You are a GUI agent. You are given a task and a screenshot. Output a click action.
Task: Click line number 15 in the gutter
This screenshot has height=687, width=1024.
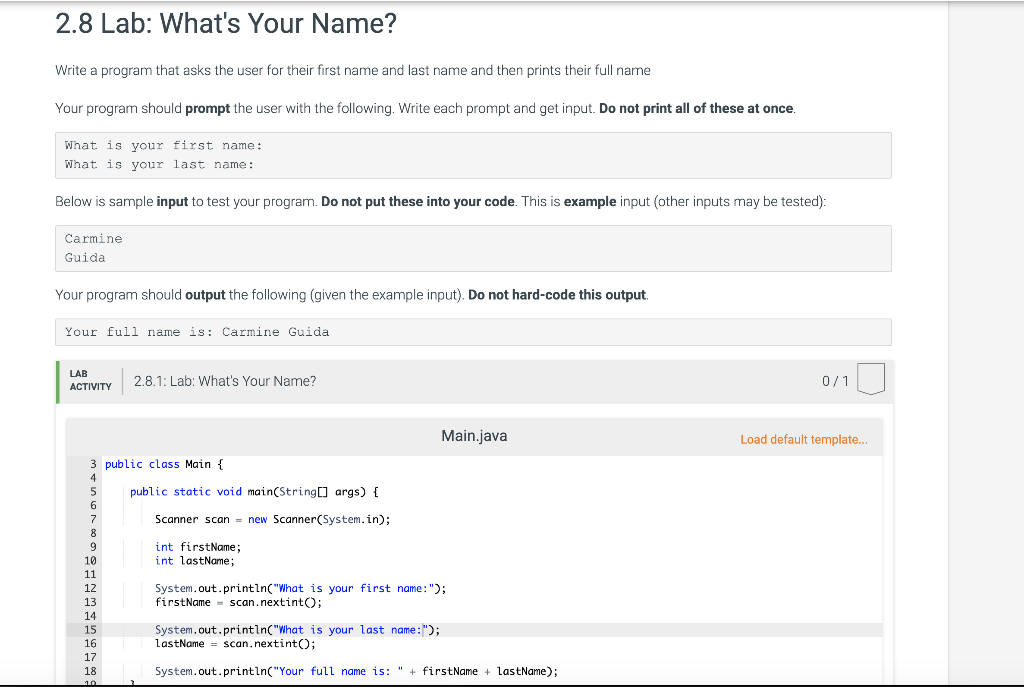point(90,630)
